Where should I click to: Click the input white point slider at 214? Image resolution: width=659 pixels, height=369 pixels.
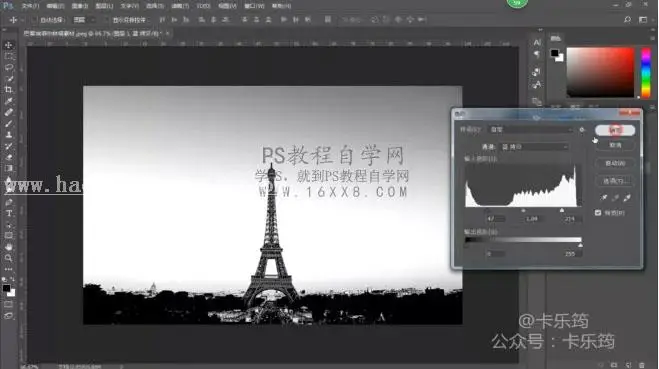click(x=562, y=210)
